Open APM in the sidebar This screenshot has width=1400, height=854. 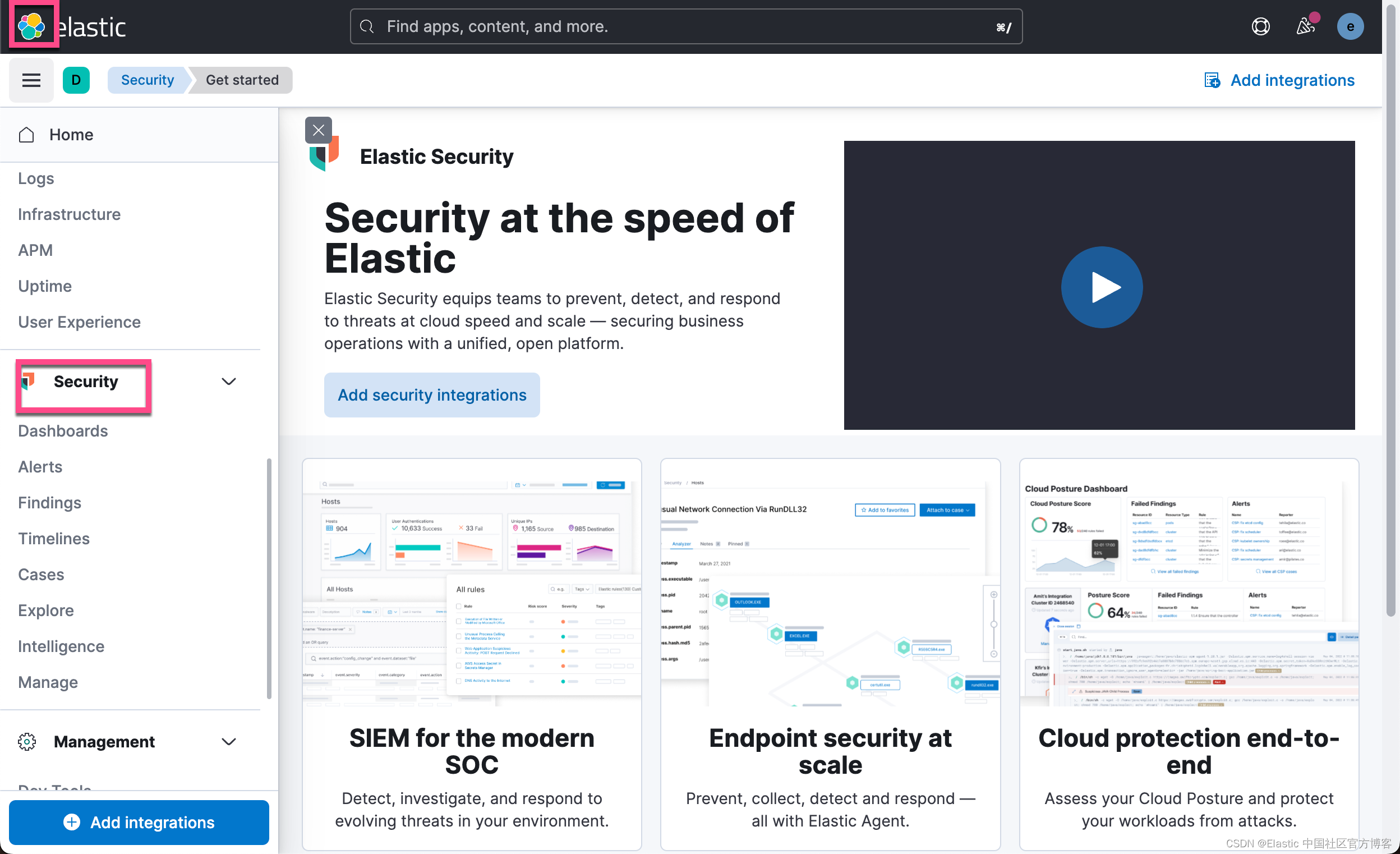35,250
